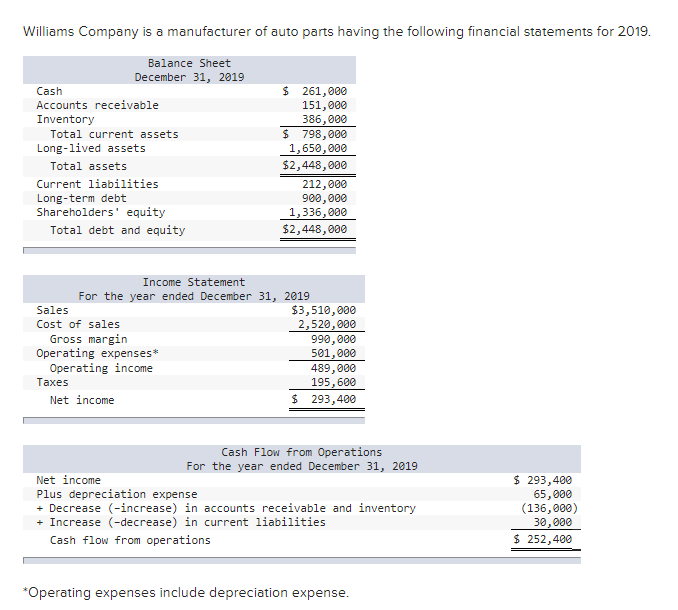The image size is (678, 610).
Task: Select the Operating expenses* label
Action: pos(98,353)
